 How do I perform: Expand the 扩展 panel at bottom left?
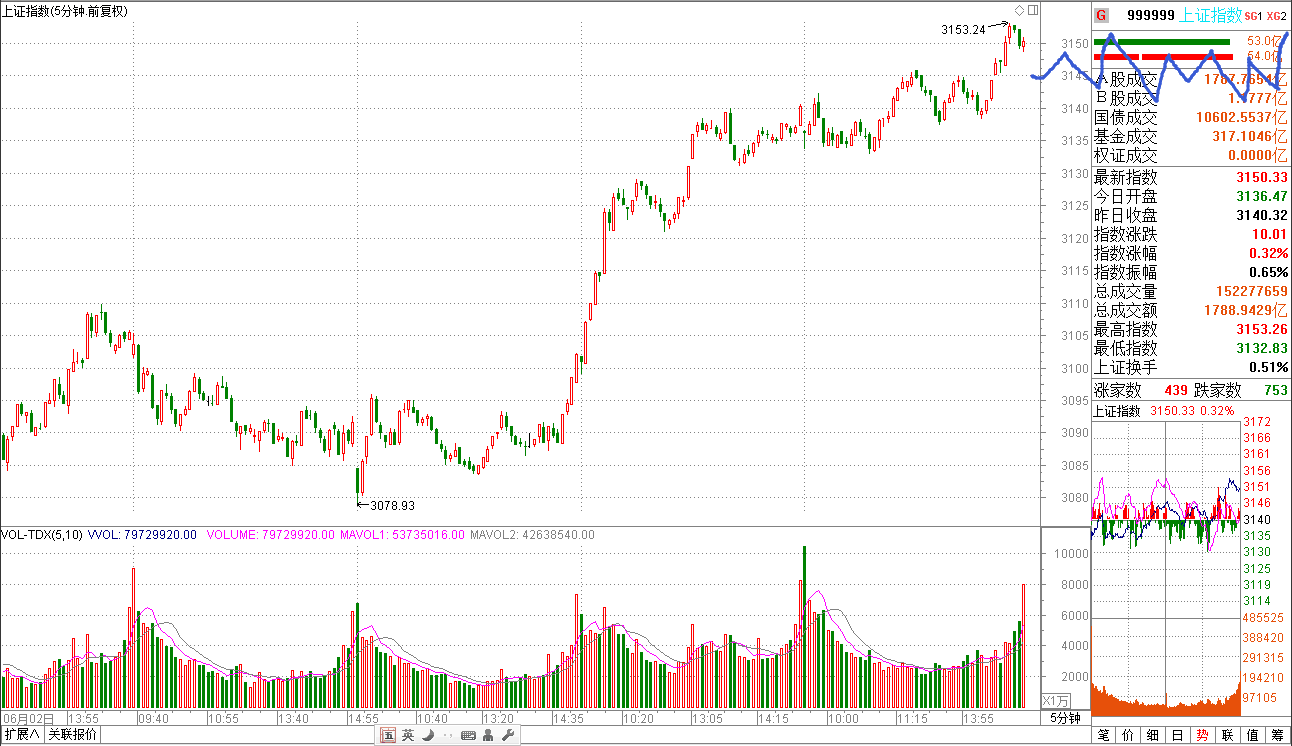pyautogui.click(x=22, y=735)
